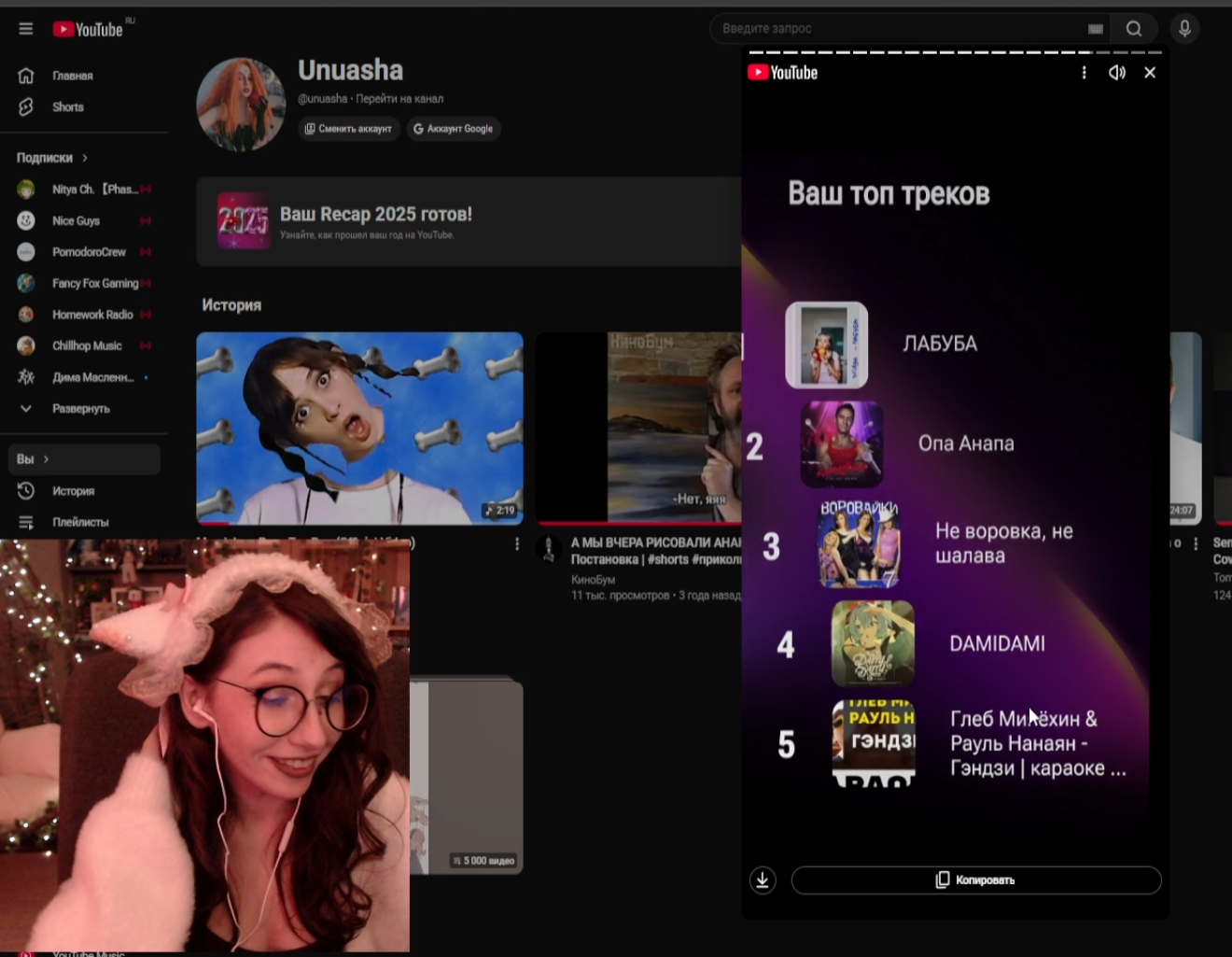Open the Вы section chevron

(x=46, y=459)
